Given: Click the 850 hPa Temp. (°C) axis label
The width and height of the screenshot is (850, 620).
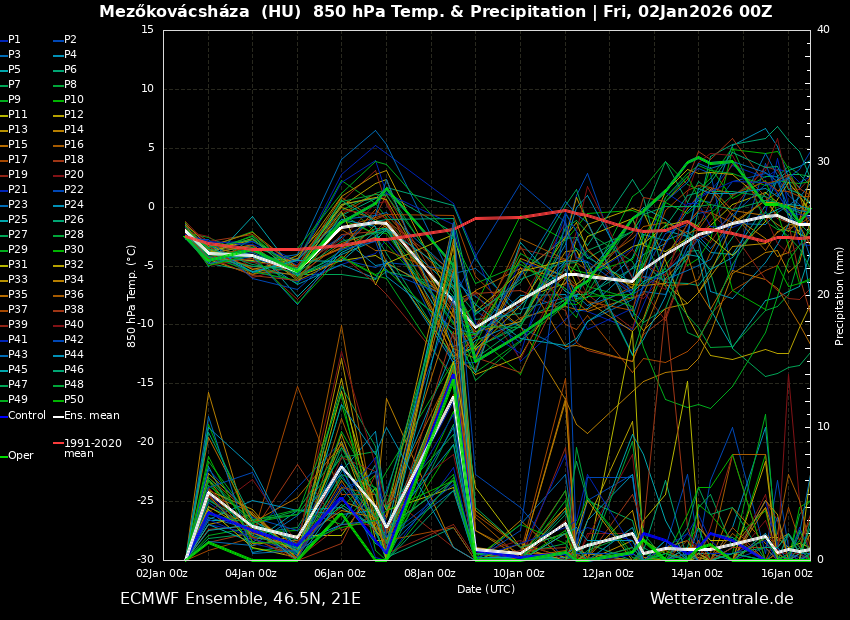Looking at the screenshot, I should pos(132,295).
